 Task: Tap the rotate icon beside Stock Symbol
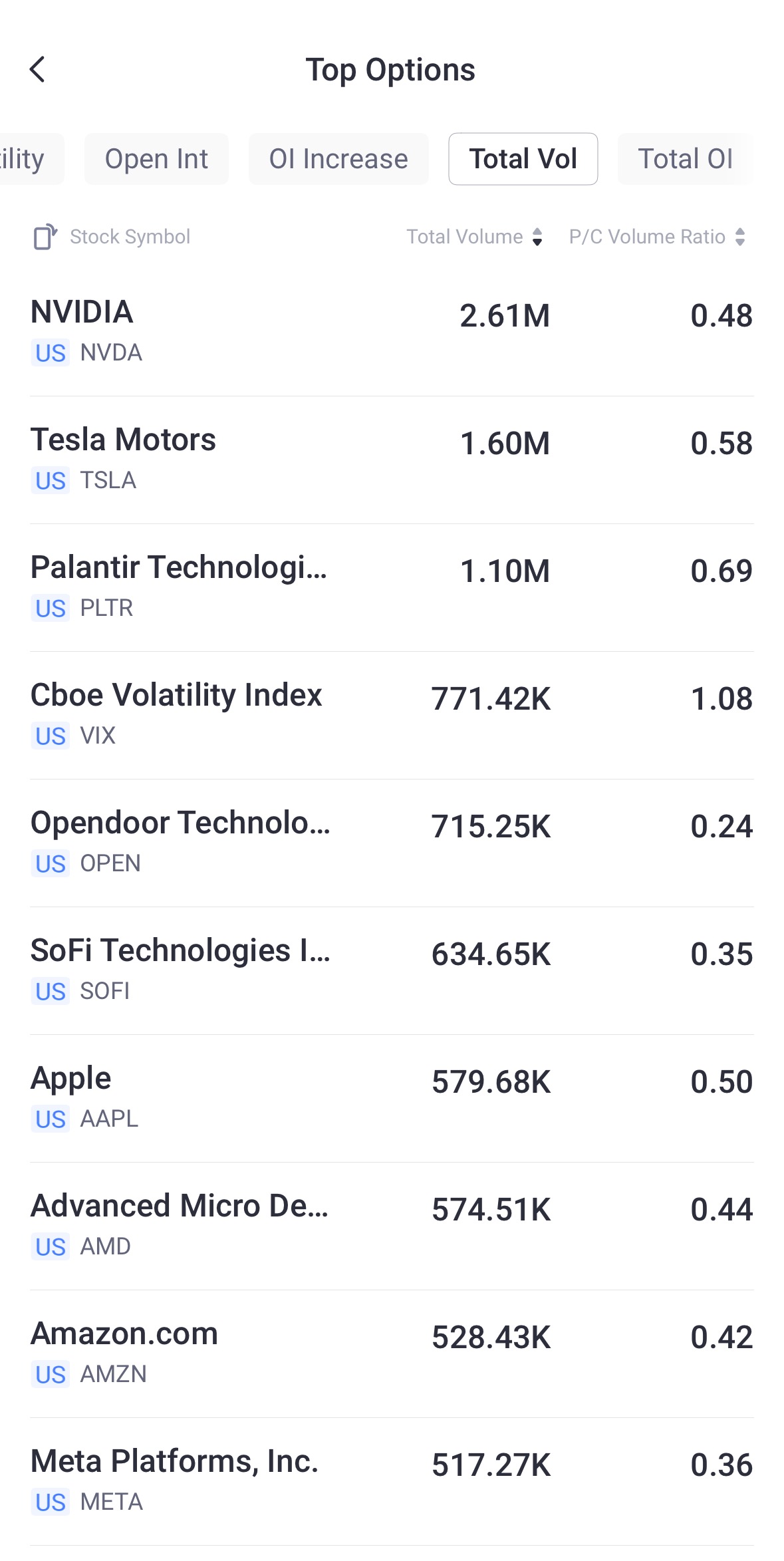tap(45, 237)
